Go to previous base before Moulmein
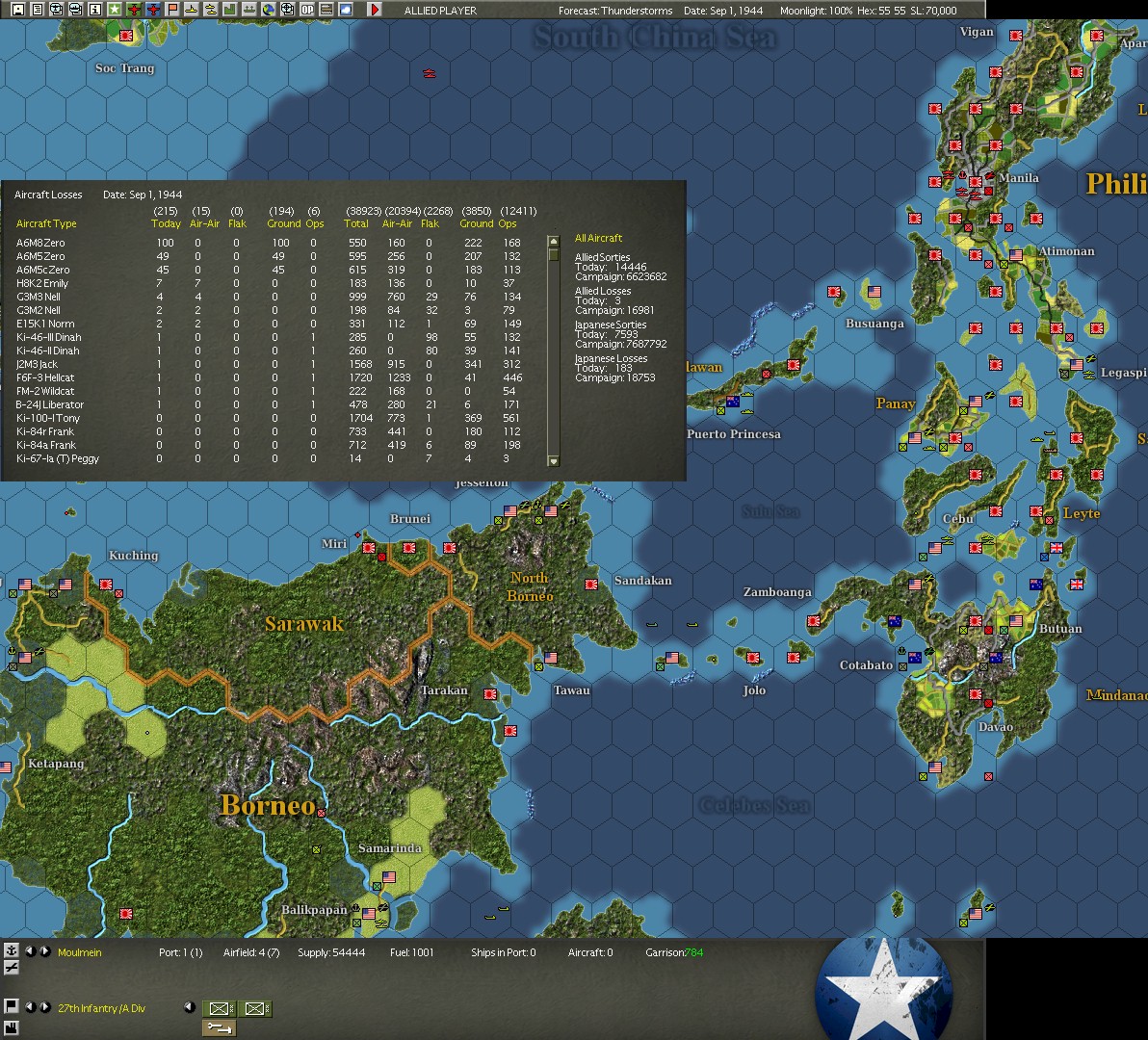Screen dimensions: 1148x1040 tap(31, 951)
